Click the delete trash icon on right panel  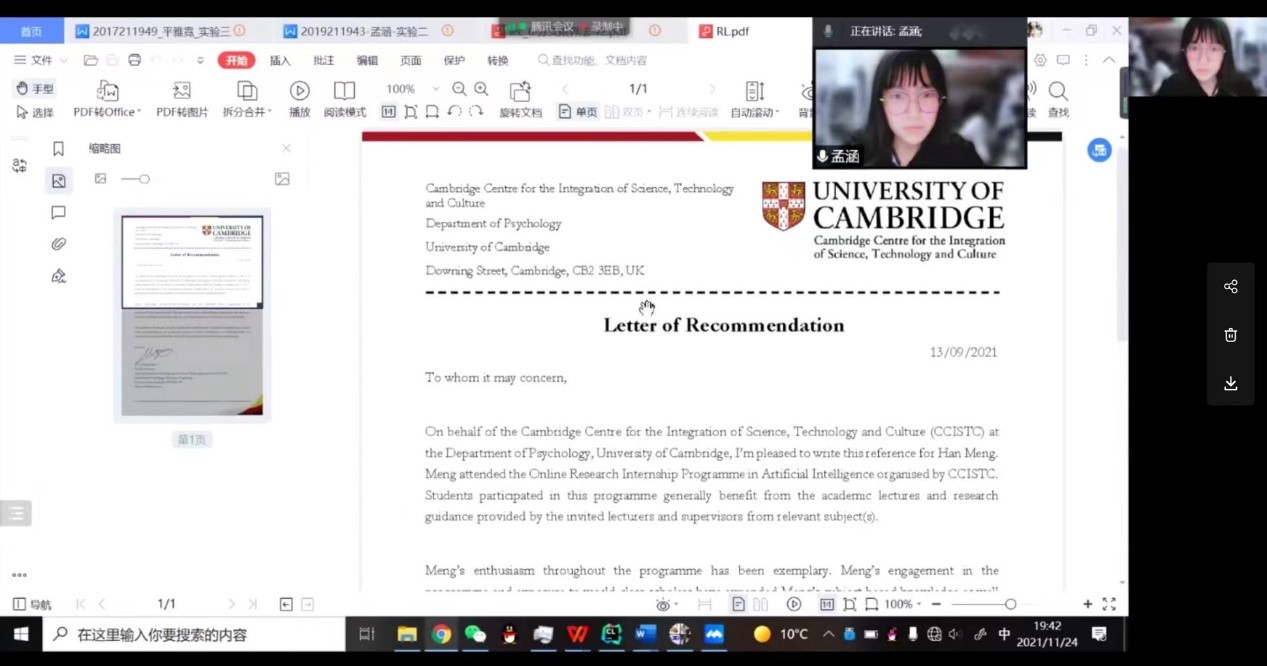pos(1230,335)
